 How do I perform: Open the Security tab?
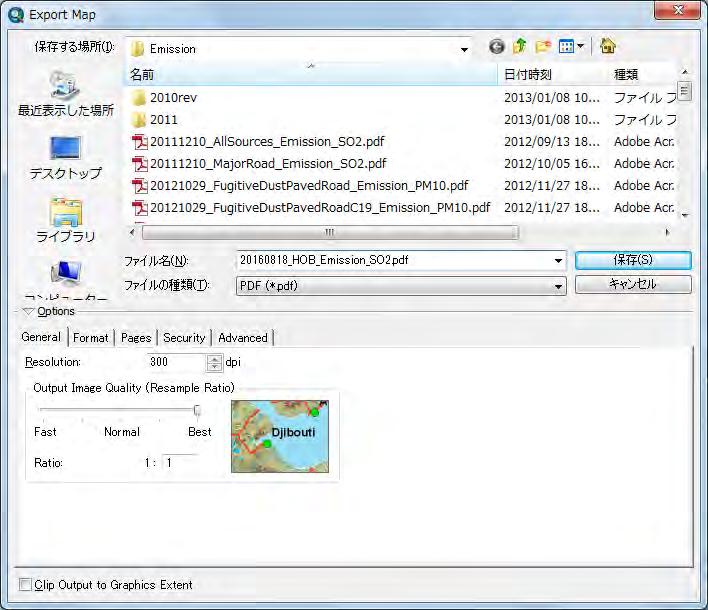point(184,338)
